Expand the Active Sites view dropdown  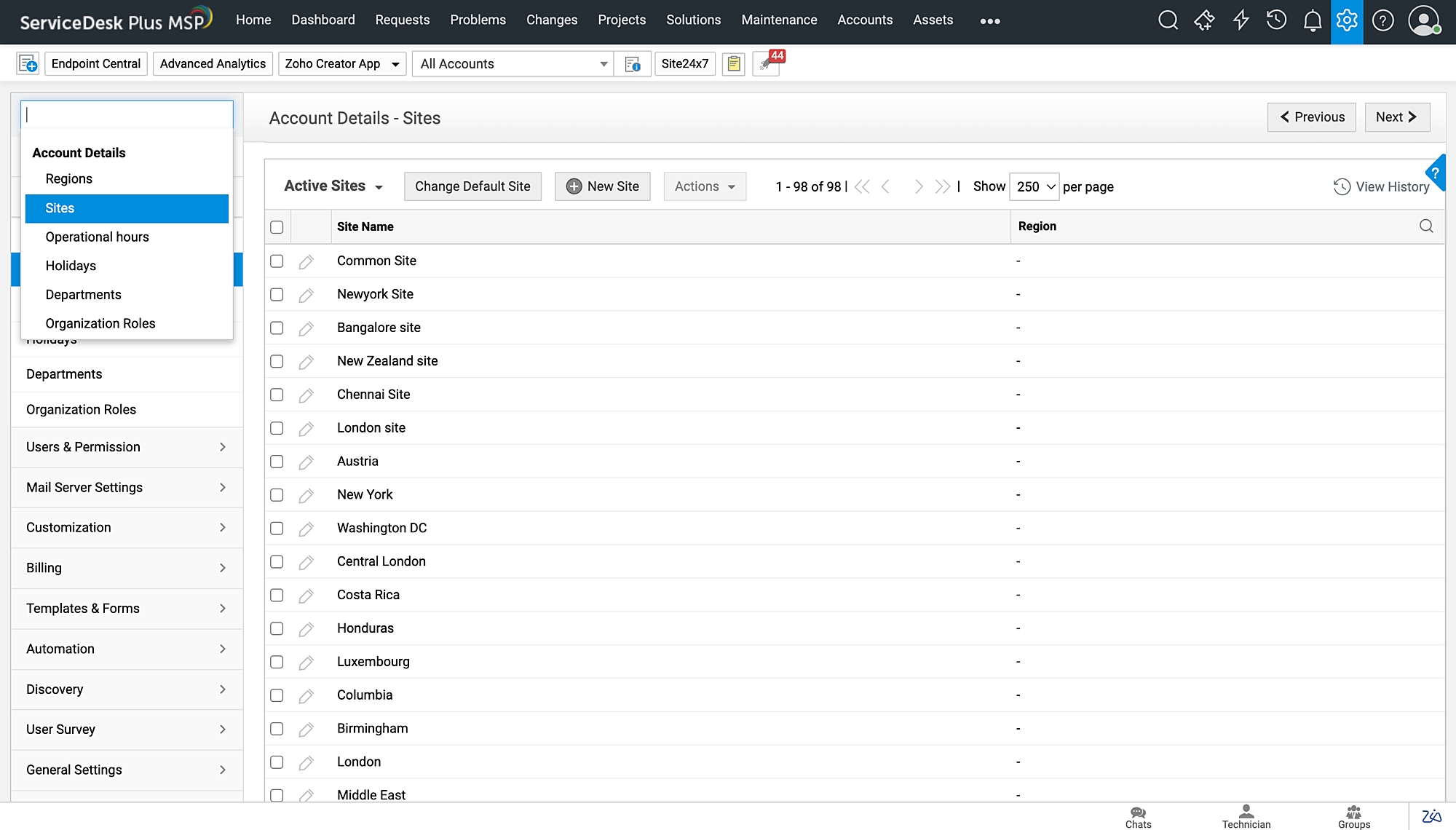pyautogui.click(x=333, y=186)
